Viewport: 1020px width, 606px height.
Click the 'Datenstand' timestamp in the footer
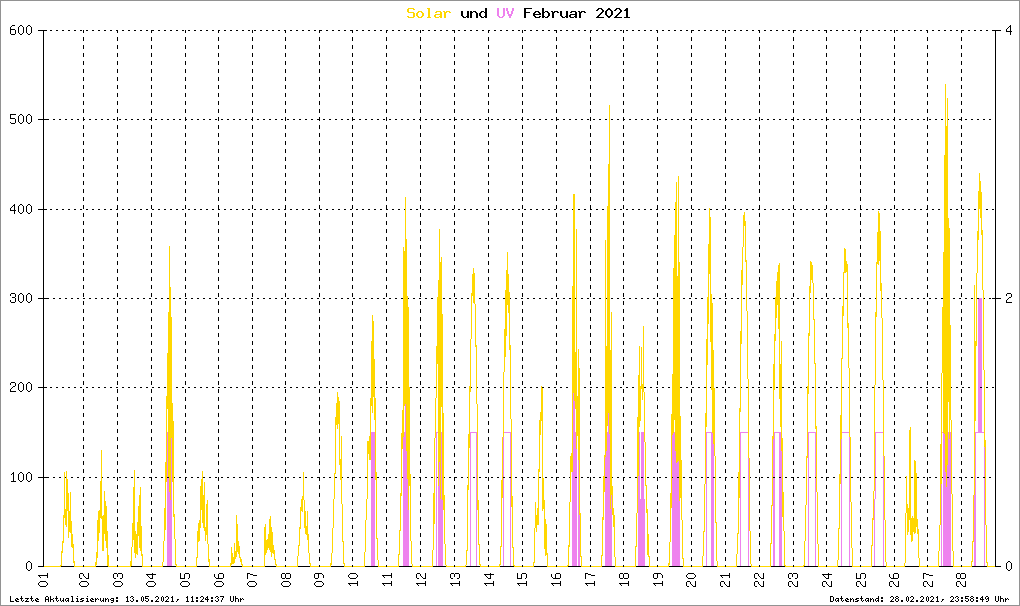pyautogui.click(x=919, y=598)
